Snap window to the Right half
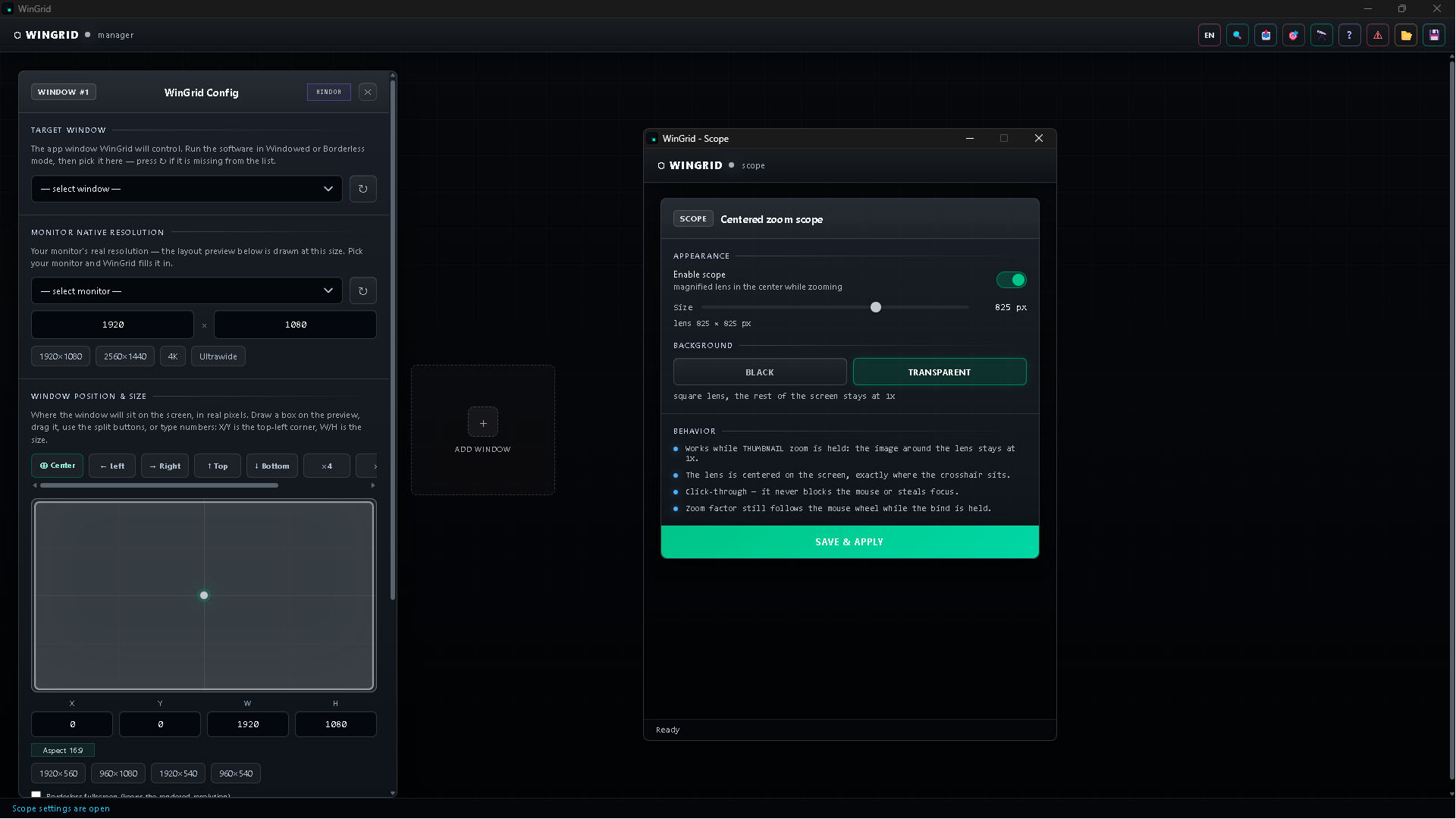The width and height of the screenshot is (1456, 819). 165,466
